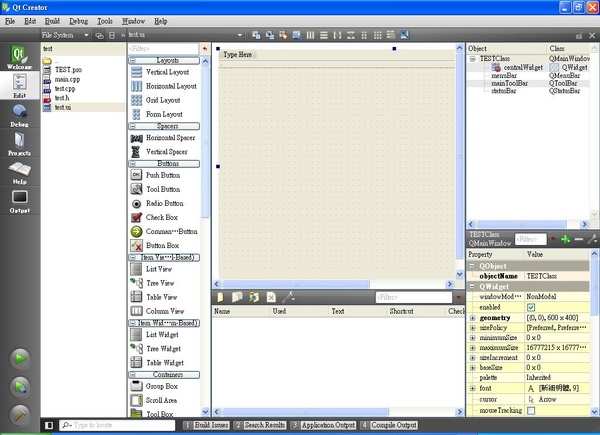The image size is (600, 435).
Task: Open the Application Output pane
Action: click(x=323, y=425)
